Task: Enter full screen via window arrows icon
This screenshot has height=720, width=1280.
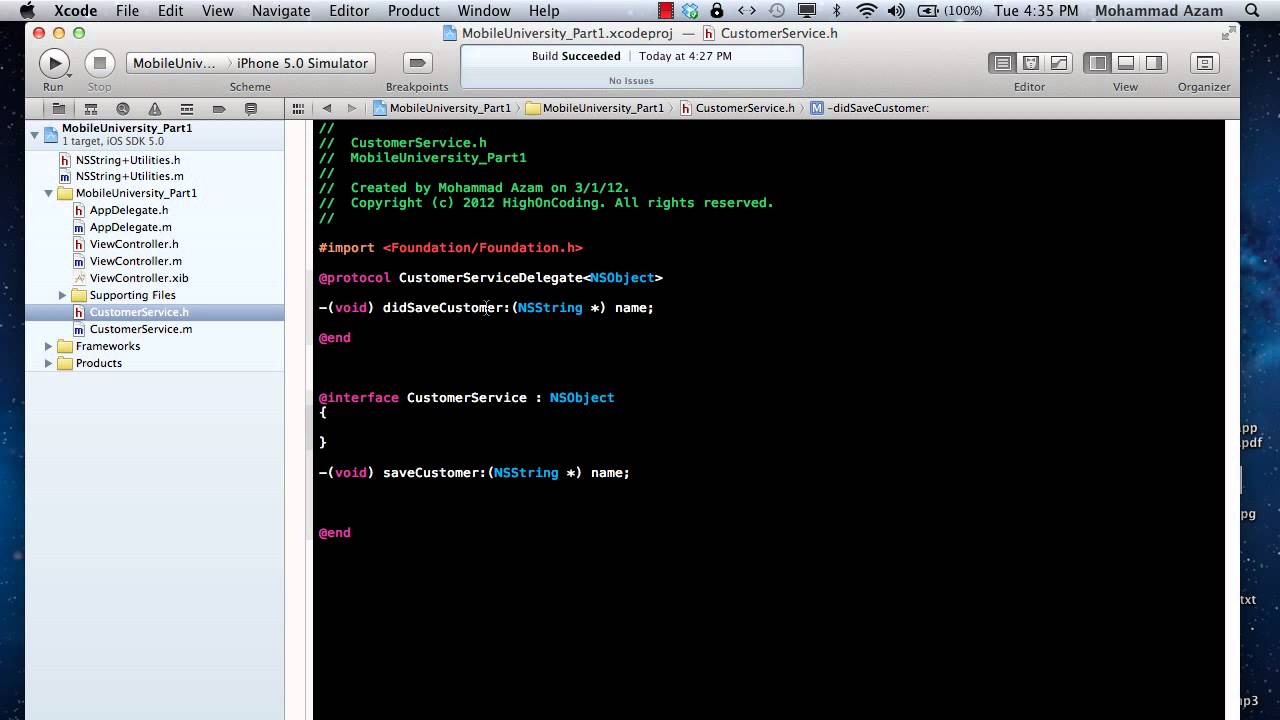Action: [x=1227, y=34]
